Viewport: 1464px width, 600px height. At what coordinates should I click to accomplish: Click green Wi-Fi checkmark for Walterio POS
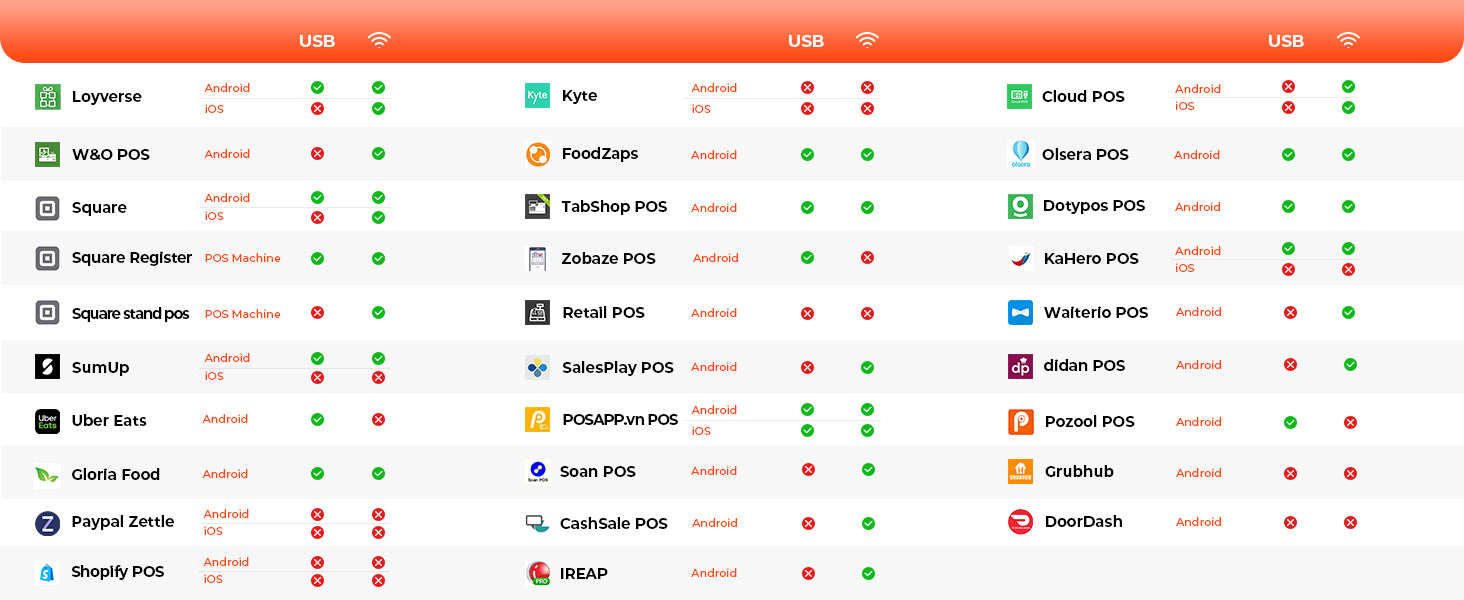click(x=1348, y=313)
